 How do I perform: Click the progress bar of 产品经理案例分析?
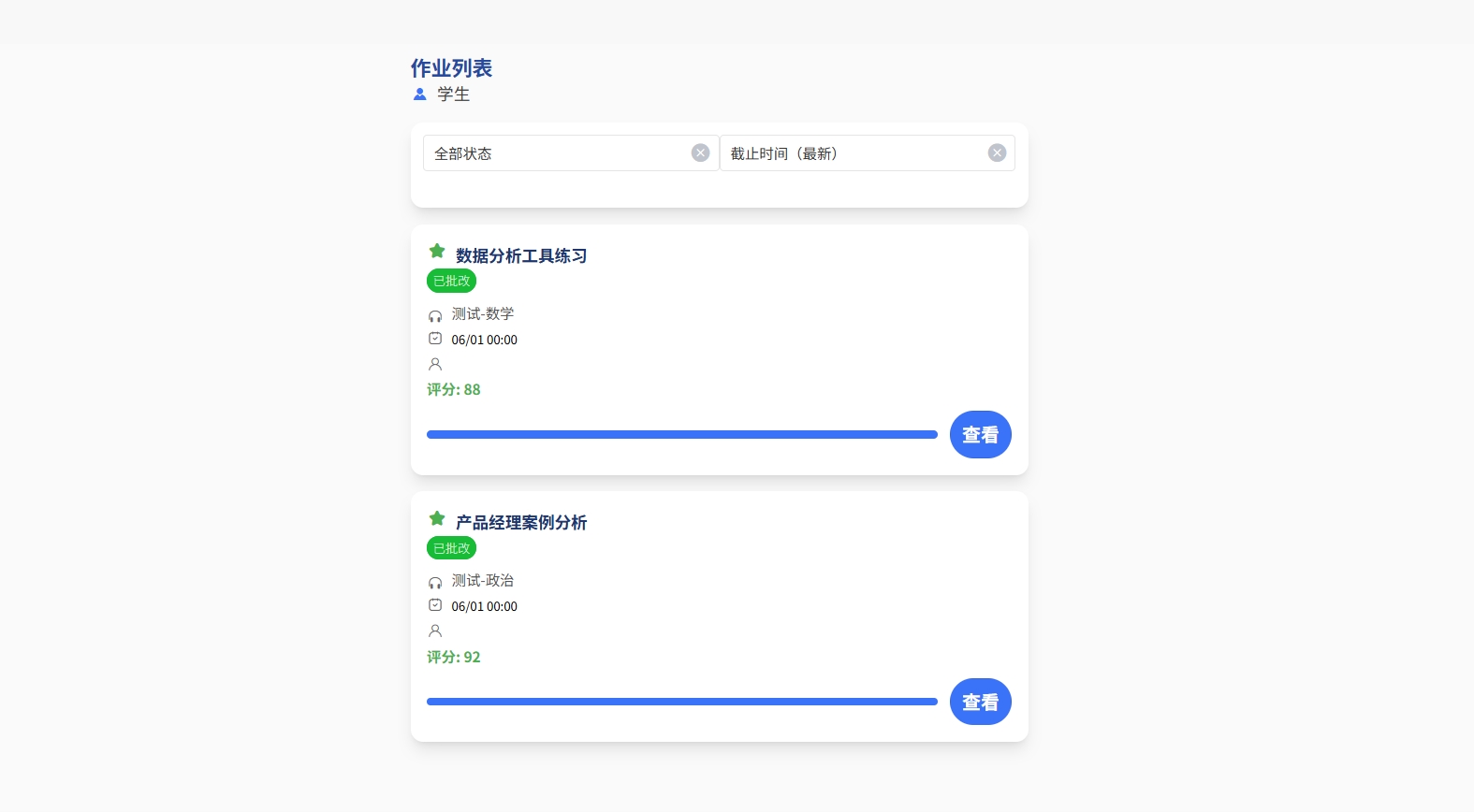tap(681, 702)
